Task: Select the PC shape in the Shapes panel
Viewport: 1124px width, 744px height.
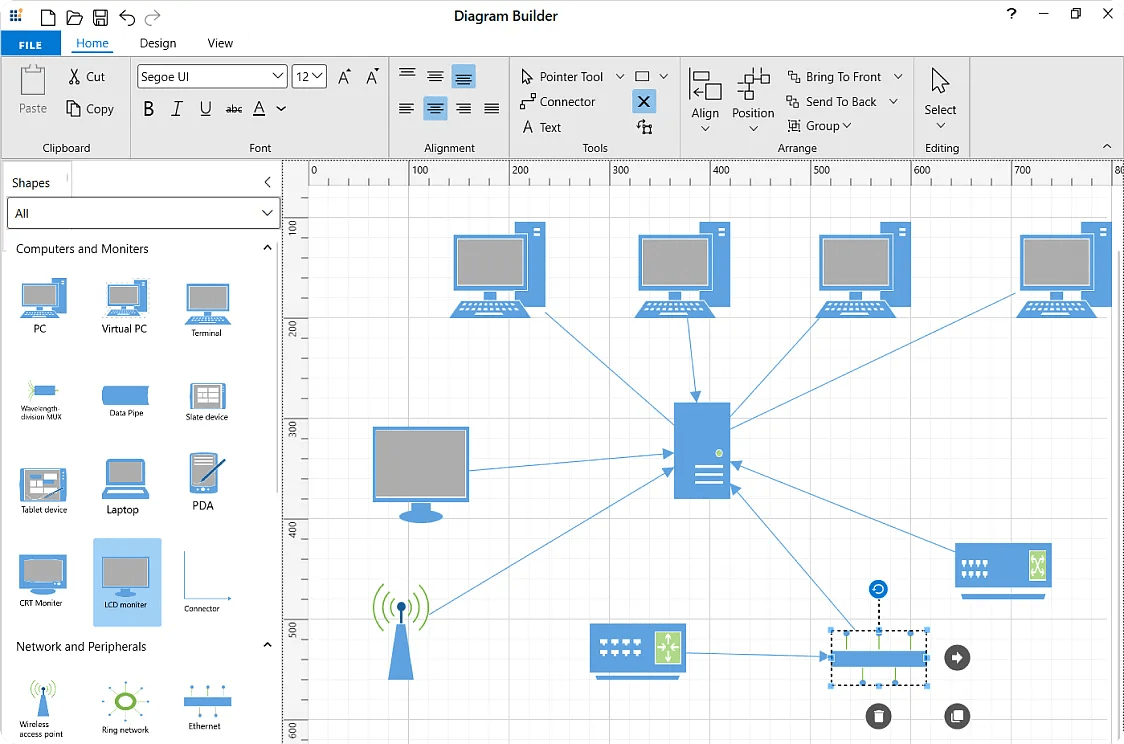Action: click(x=41, y=297)
